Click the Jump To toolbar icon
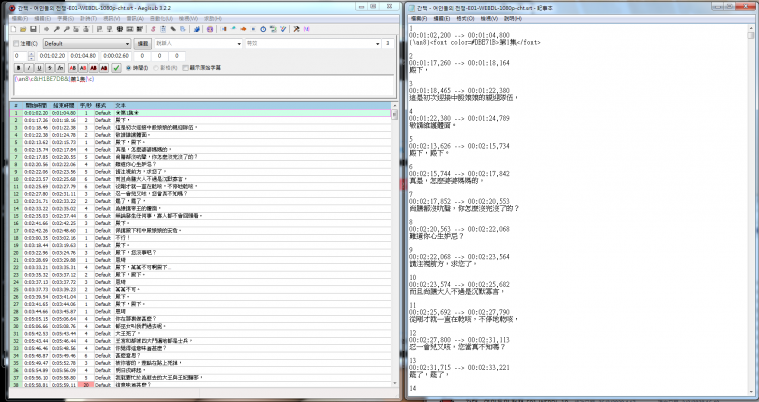 (46, 29)
